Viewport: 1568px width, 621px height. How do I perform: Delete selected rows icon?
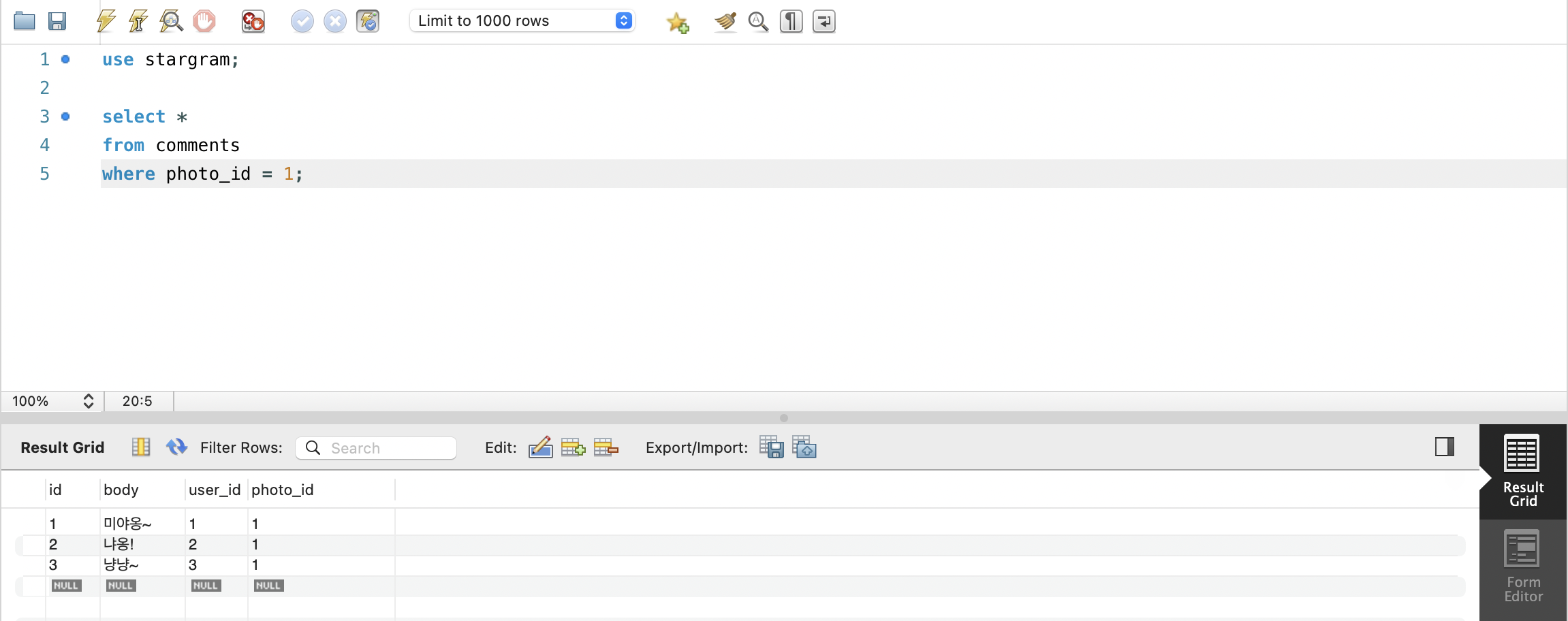coord(606,447)
